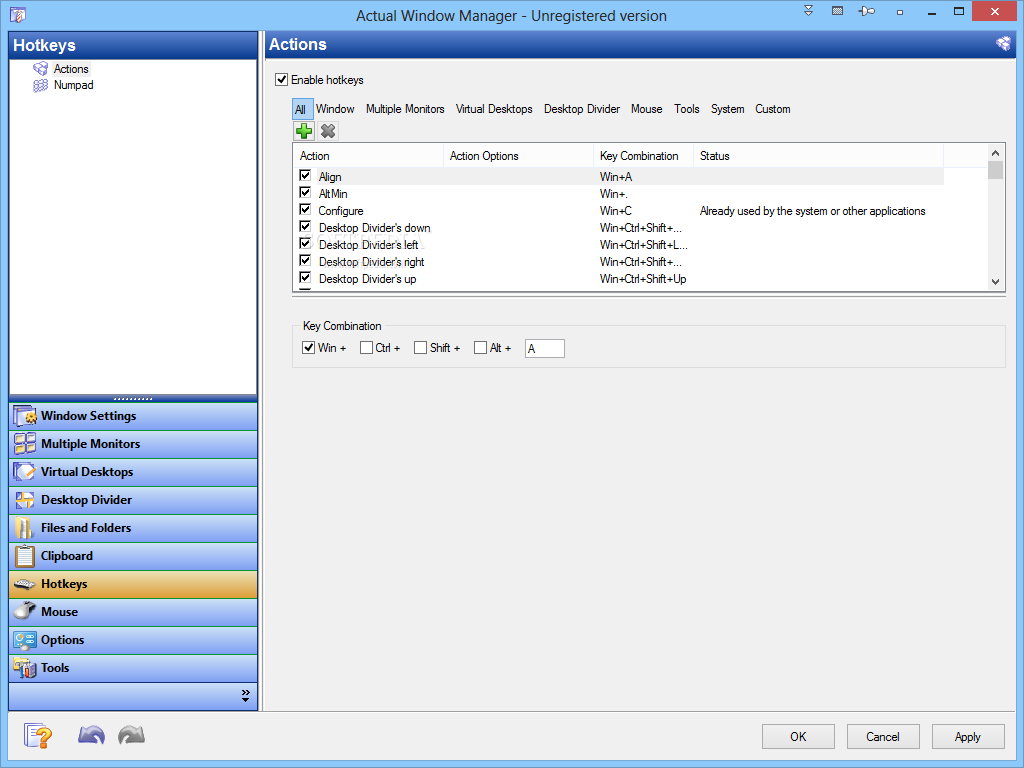This screenshot has height=768, width=1024.
Task: Click the application icon in title bar
Action: 18,15
